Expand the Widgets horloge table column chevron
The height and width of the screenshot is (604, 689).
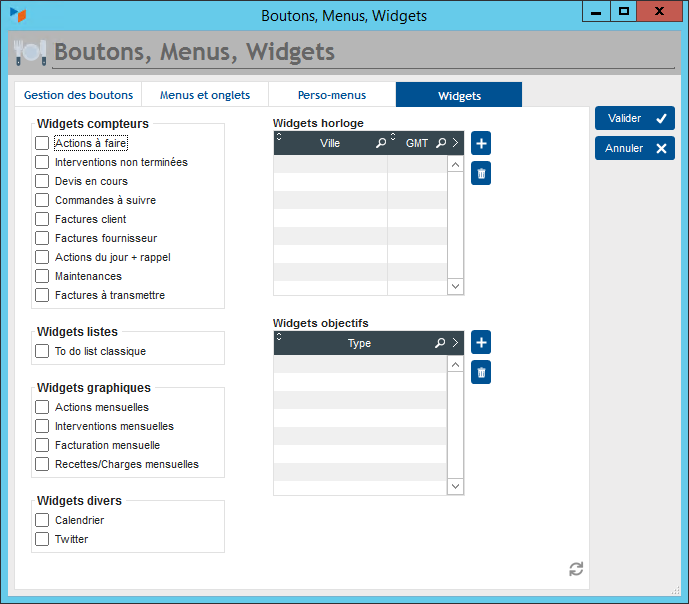point(455,144)
